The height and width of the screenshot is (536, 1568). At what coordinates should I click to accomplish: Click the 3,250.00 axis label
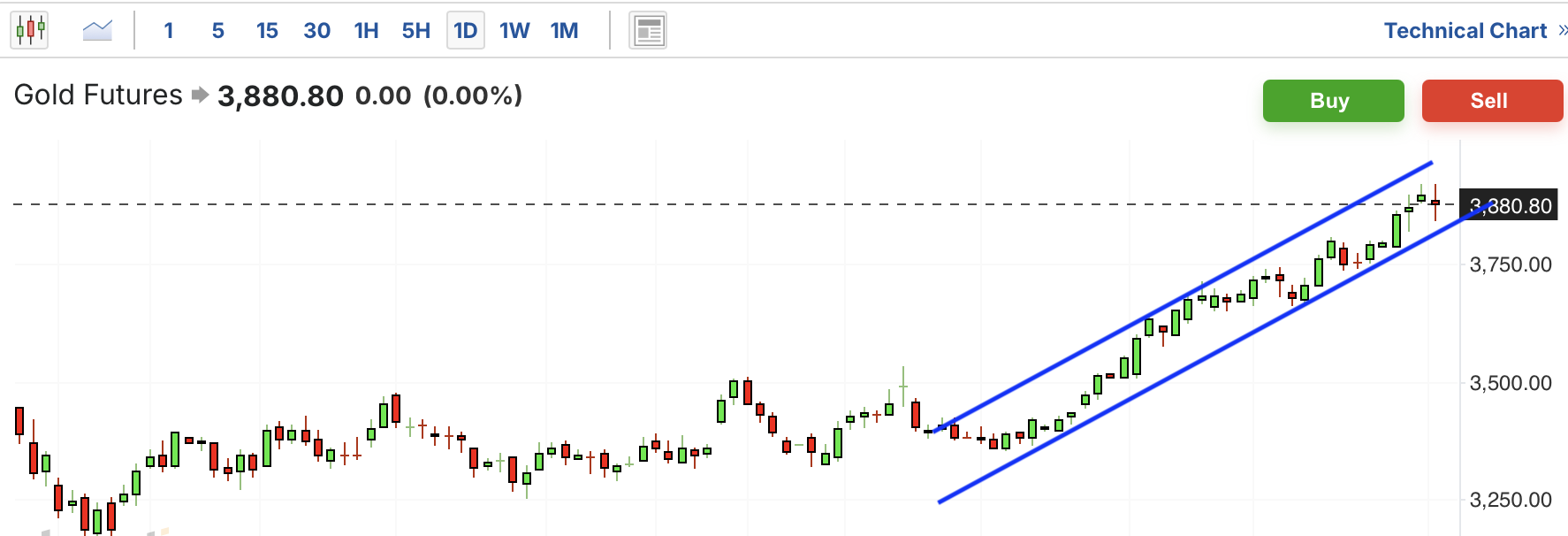point(1510,500)
